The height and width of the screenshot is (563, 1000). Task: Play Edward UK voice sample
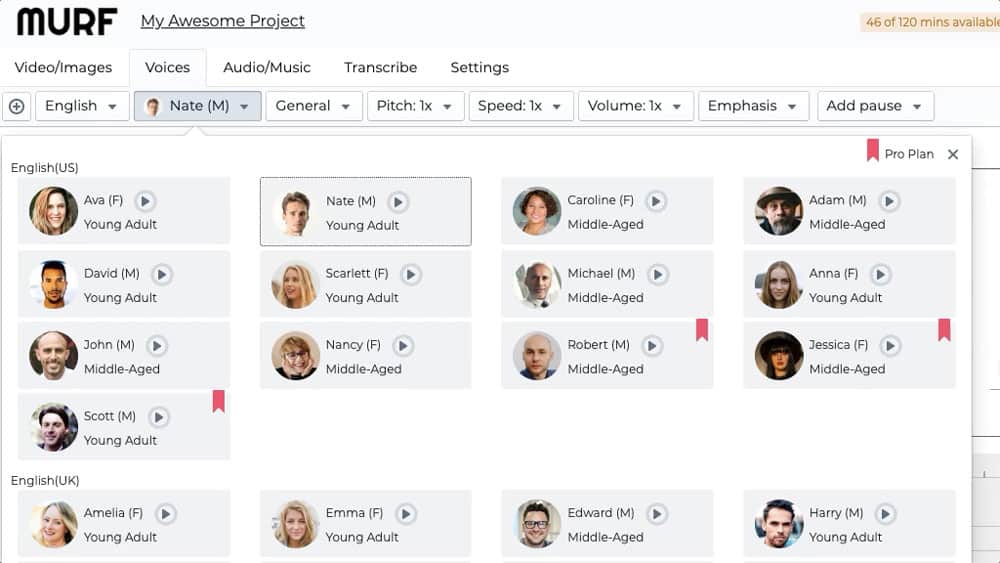(x=656, y=514)
